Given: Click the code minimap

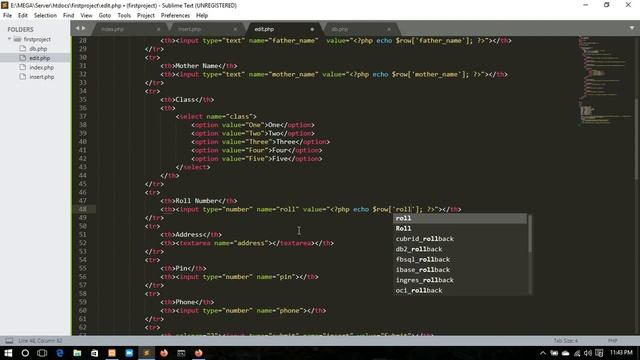Looking at the screenshot, I should click(605, 82).
